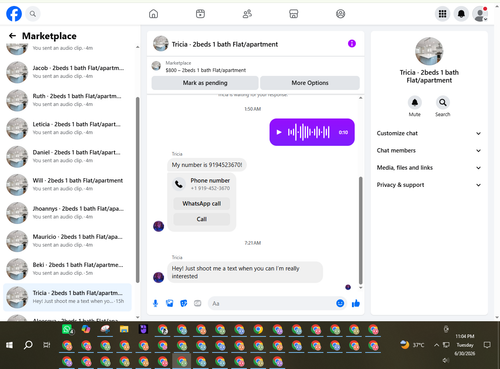Screen dimensions: 500x369
Task: Click the taskbar volume speaker icon
Action: pyautogui.click(x=445, y=360)
